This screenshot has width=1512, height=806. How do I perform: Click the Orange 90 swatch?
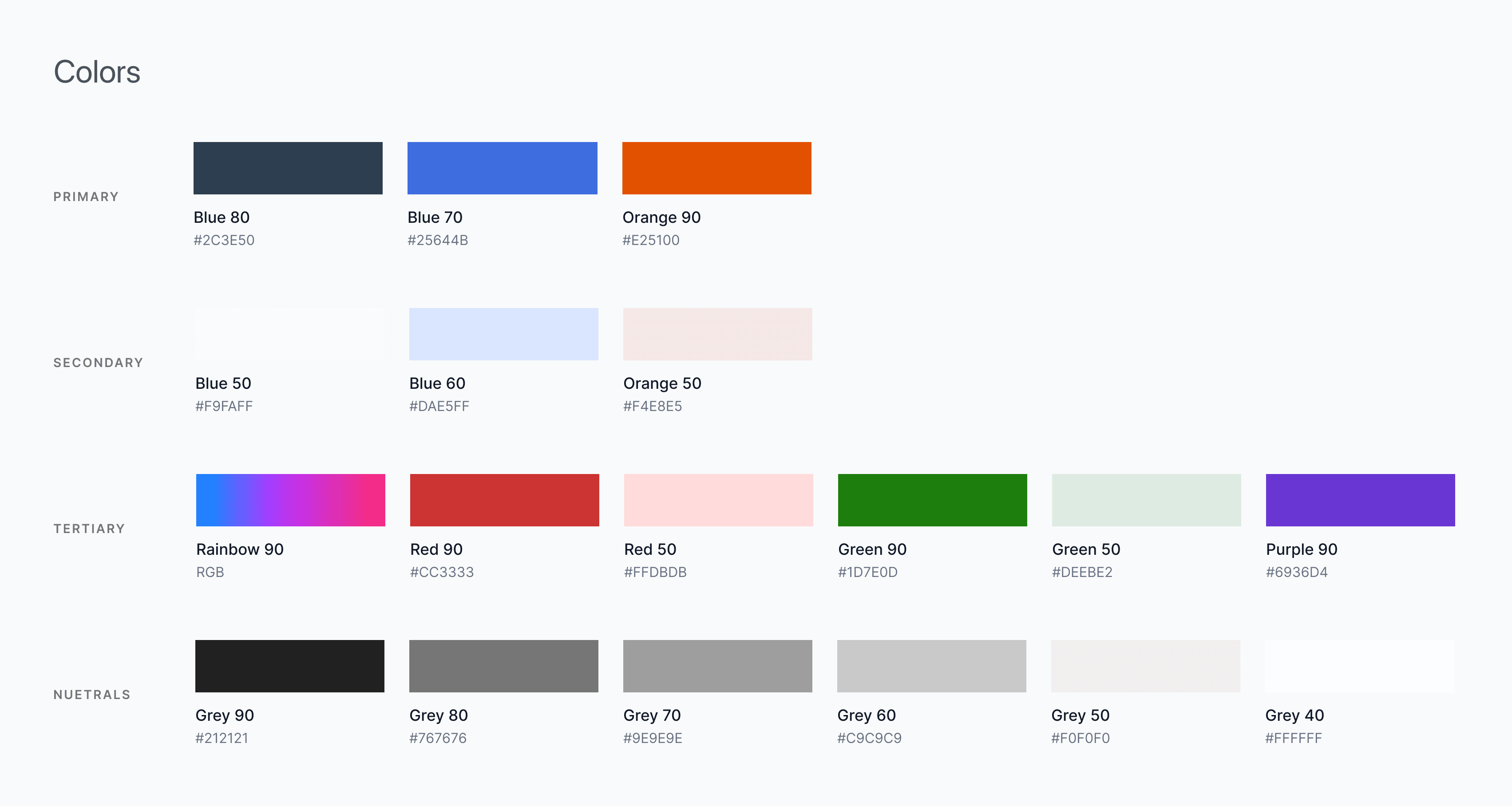[x=716, y=168]
